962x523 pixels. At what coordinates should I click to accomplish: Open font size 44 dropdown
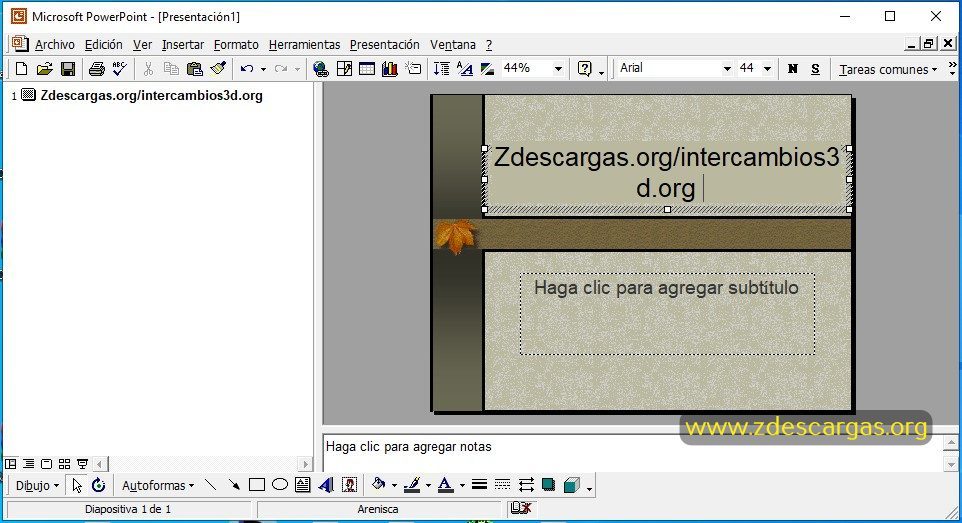767,69
